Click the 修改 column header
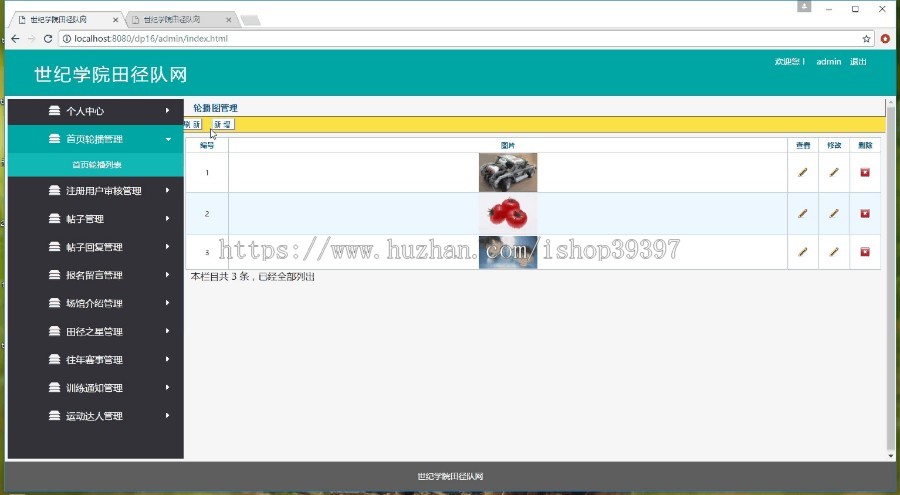The width and height of the screenshot is (900, 495). coord(834,145)
